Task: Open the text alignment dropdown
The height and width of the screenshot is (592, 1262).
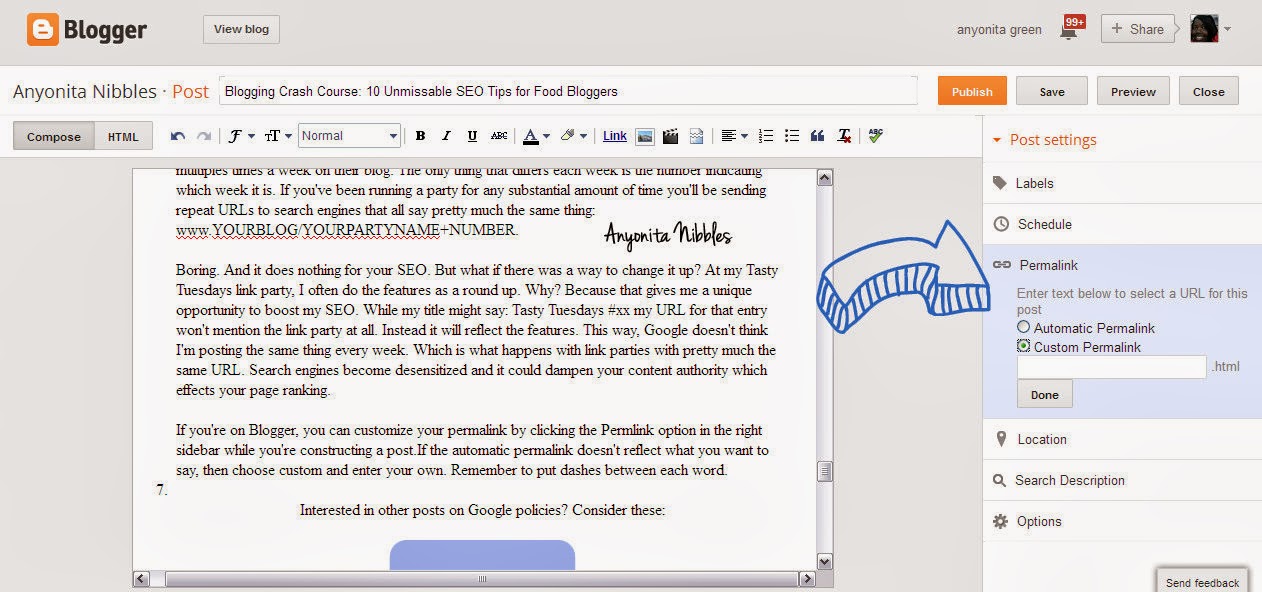Action: [x=733, y=136]
